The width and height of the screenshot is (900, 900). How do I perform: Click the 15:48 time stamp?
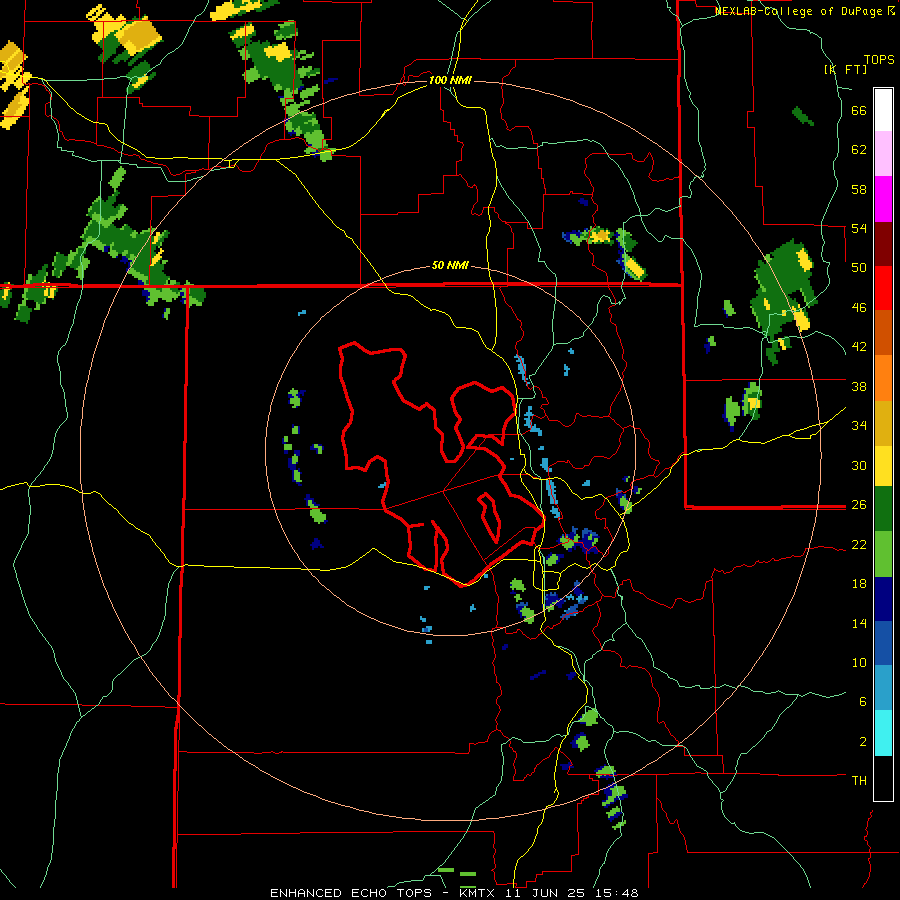coord(619,893)
